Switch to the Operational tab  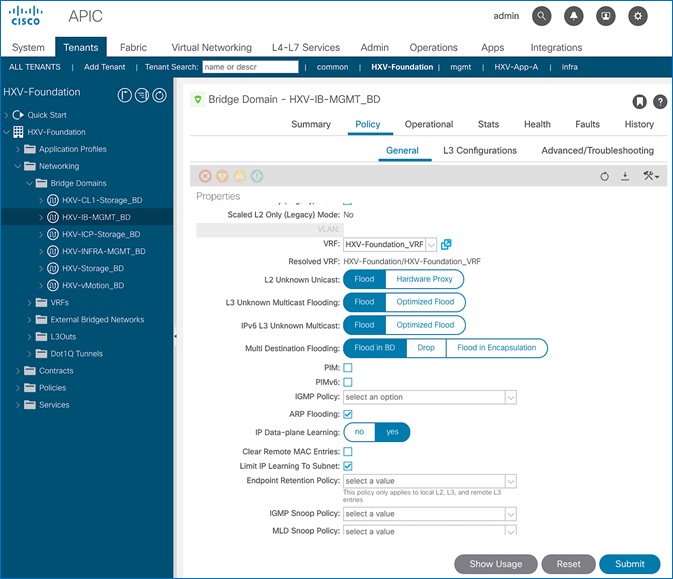pos(429,124)
